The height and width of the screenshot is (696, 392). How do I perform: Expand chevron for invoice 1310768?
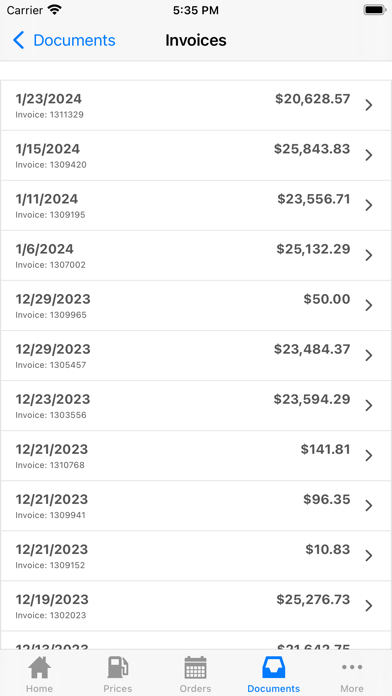pos(368,455)
